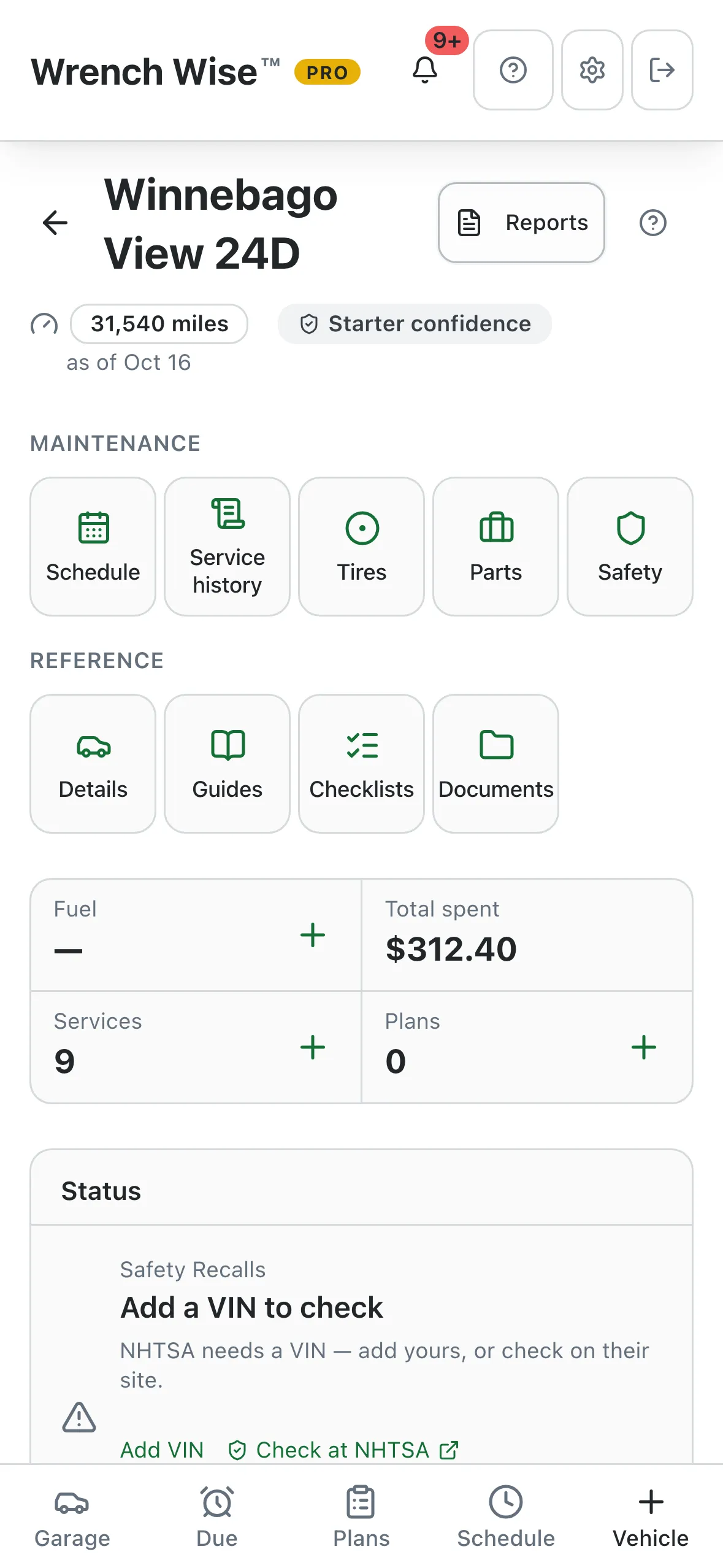The height and width of the screenshot is (1568, 723).
Task: Tap the Starter confidence badge
Action: click(415, 324)
